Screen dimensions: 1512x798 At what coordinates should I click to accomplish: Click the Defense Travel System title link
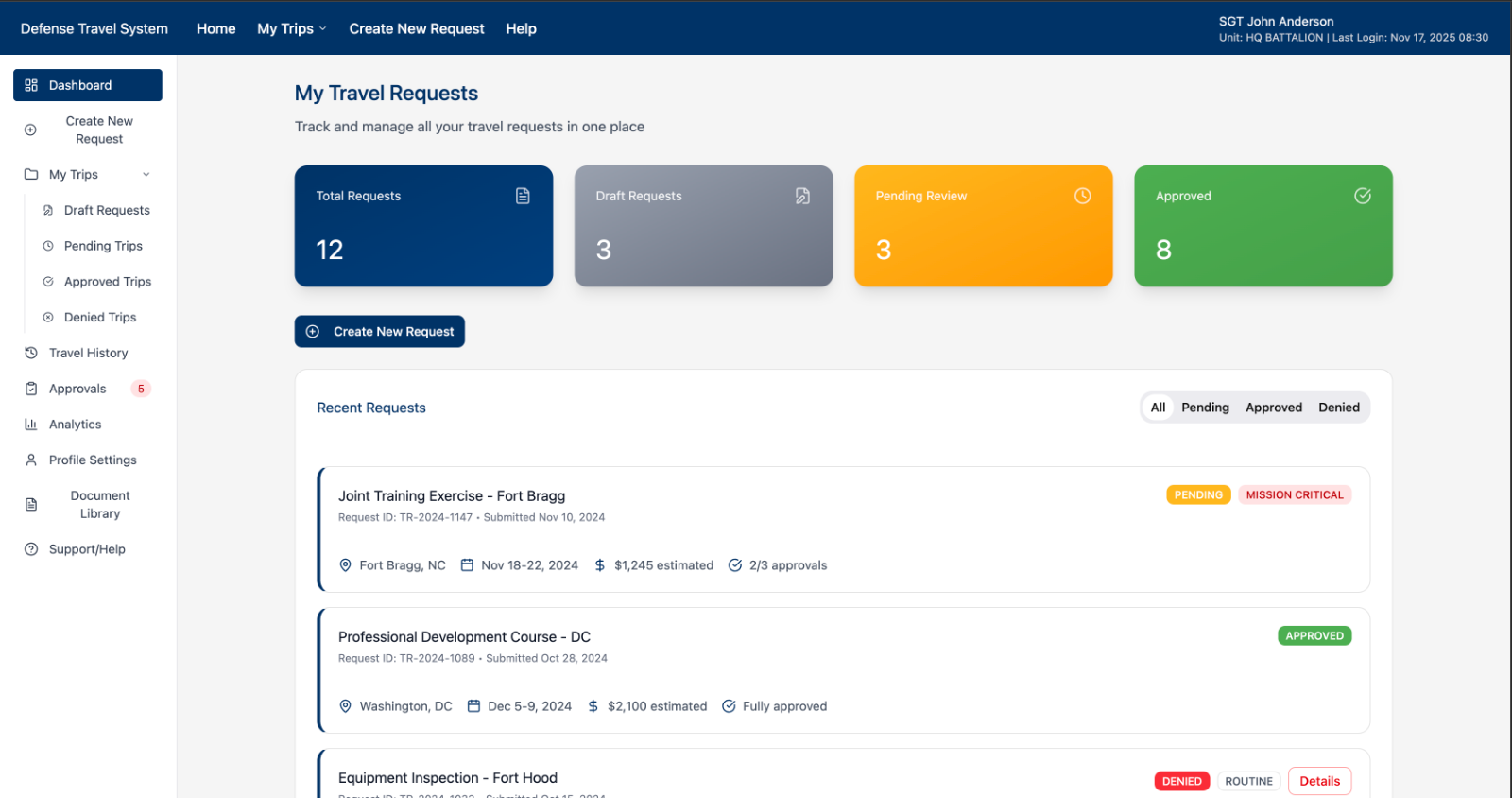coord(94,28)
